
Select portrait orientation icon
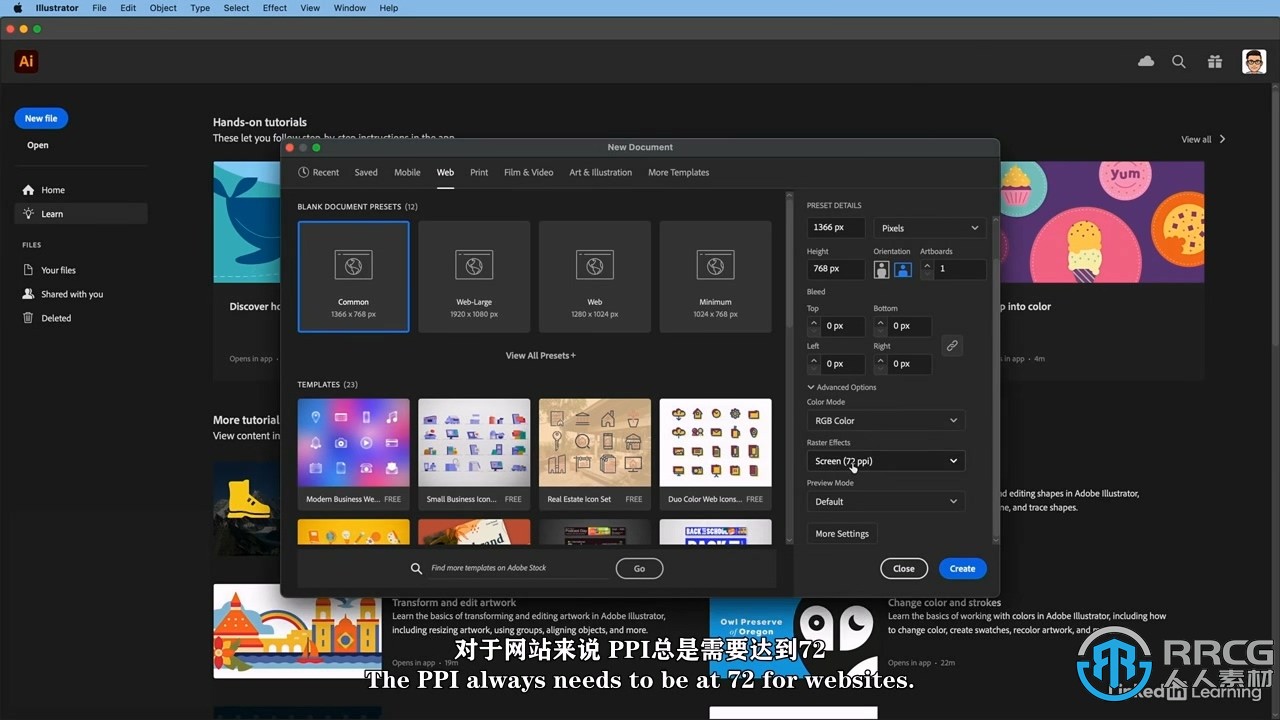coord(882,269)
